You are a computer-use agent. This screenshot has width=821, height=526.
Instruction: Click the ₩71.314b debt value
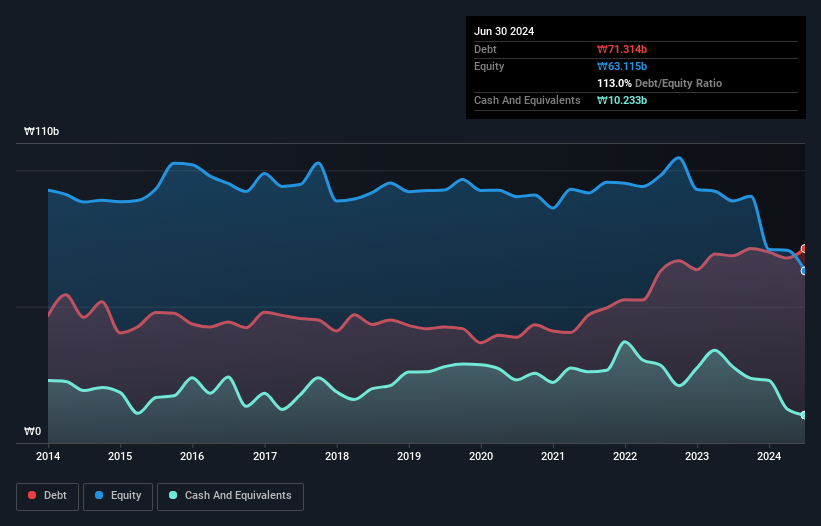(x=622, y=49)
